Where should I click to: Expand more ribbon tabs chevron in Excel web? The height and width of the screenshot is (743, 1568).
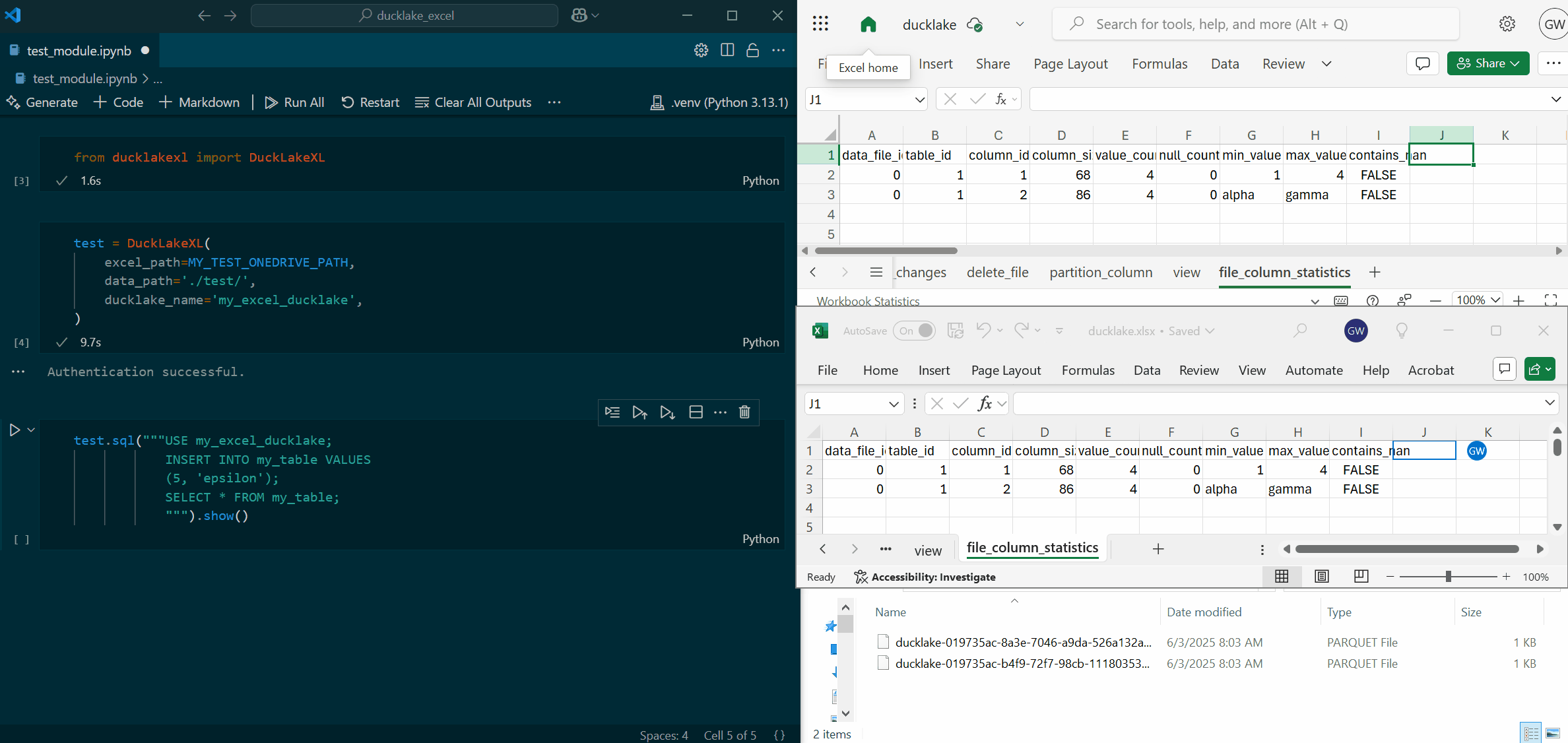click(x=1326, y=64)
